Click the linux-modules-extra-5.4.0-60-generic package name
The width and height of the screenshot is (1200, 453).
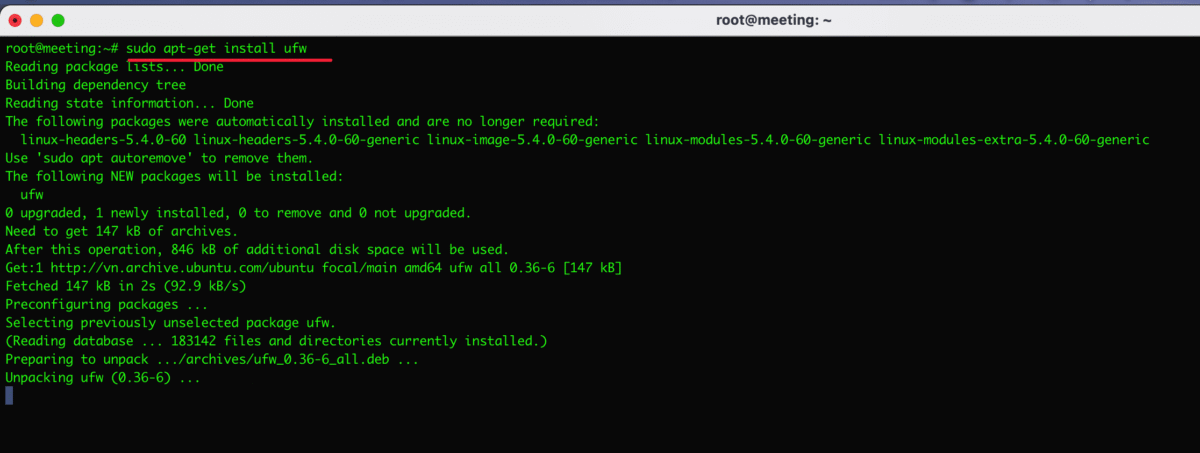point(1014,140)
